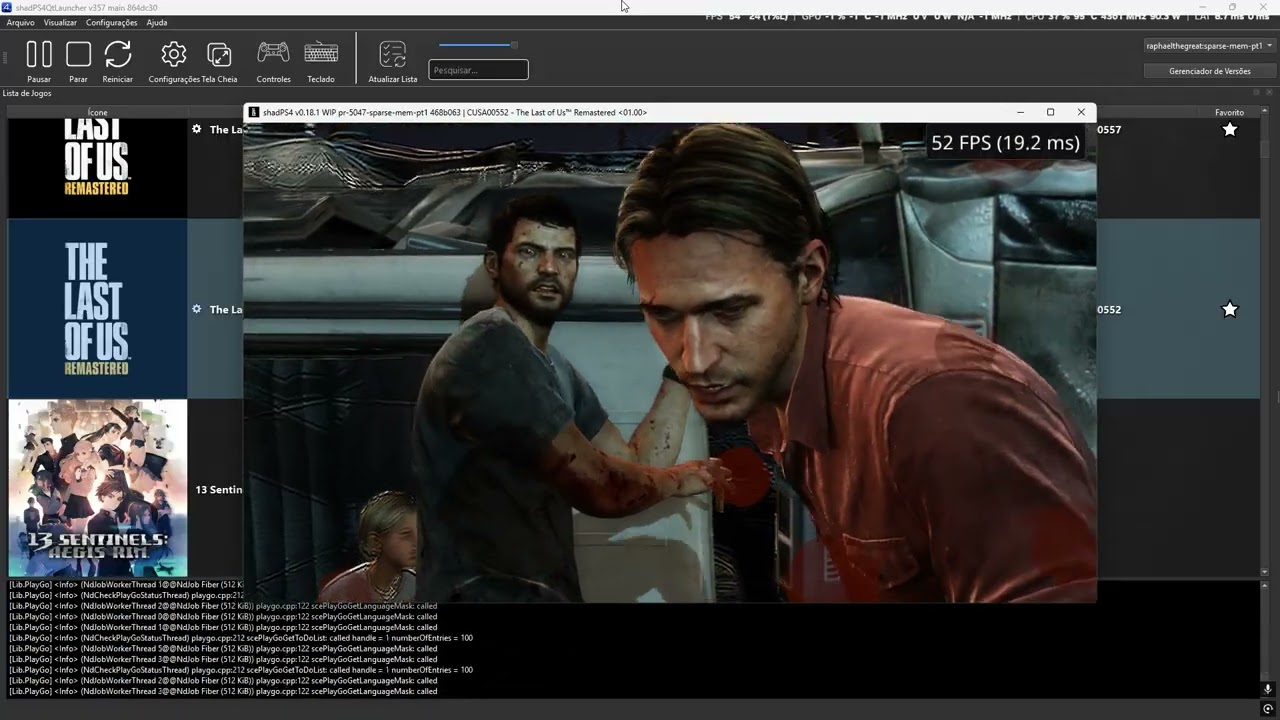Viewport: 1280px width, 720px height.
Task: Adjust the icon size slider above the search box
Action: 478,45
